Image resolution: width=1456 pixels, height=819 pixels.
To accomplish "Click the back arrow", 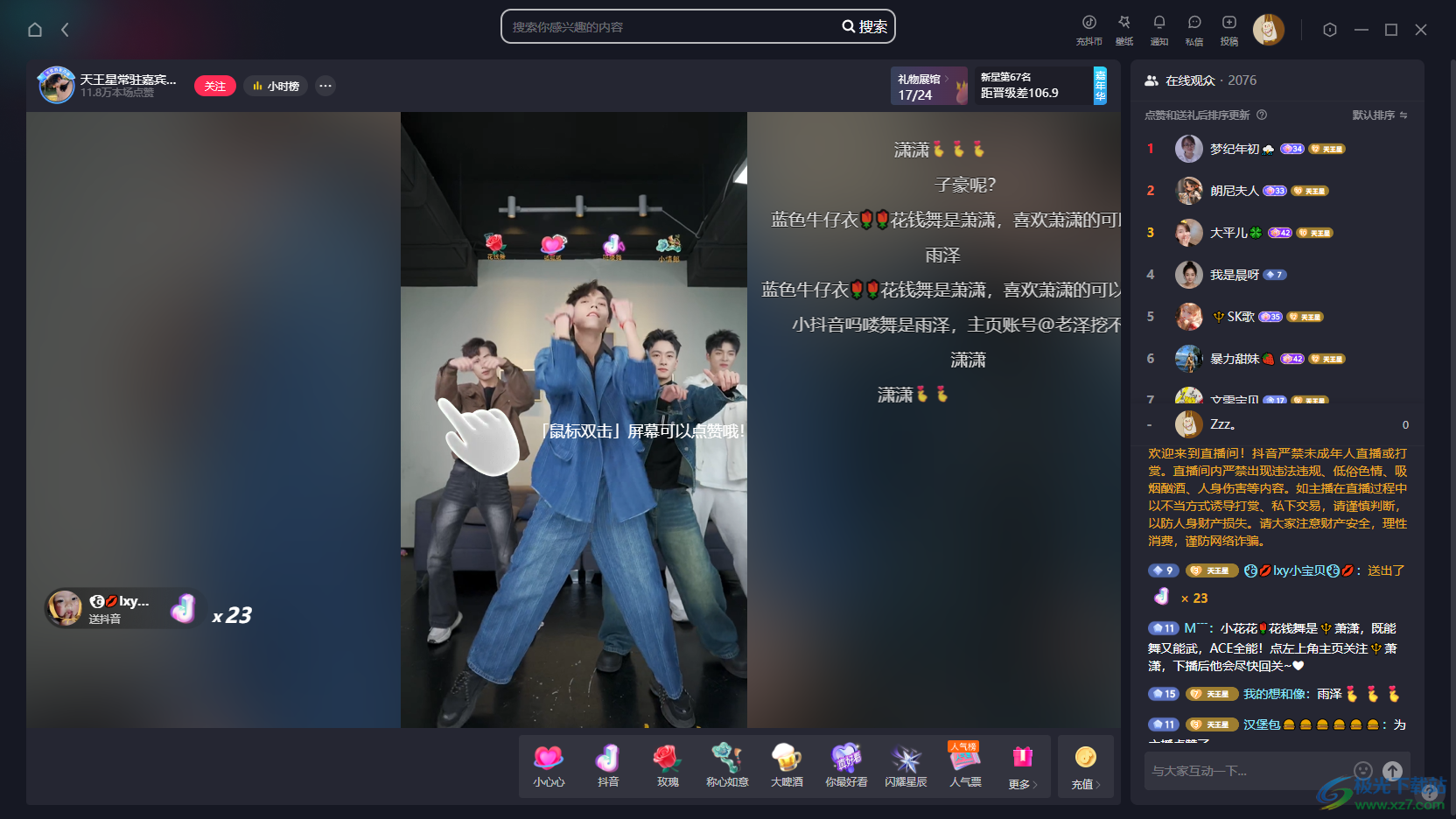I will point(65,30).
